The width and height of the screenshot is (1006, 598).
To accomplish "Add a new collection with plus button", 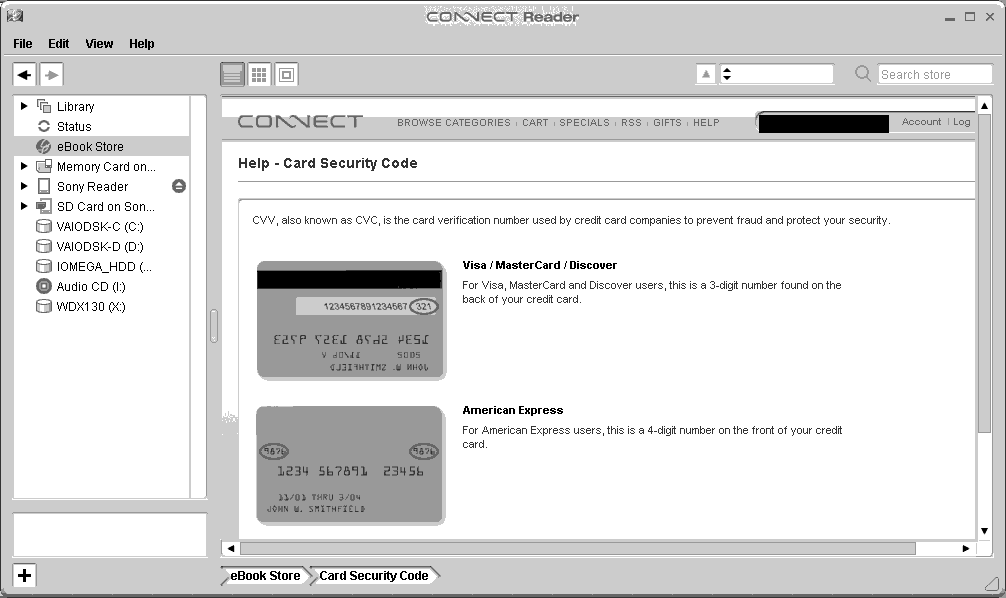I will (x=24, y=576).
